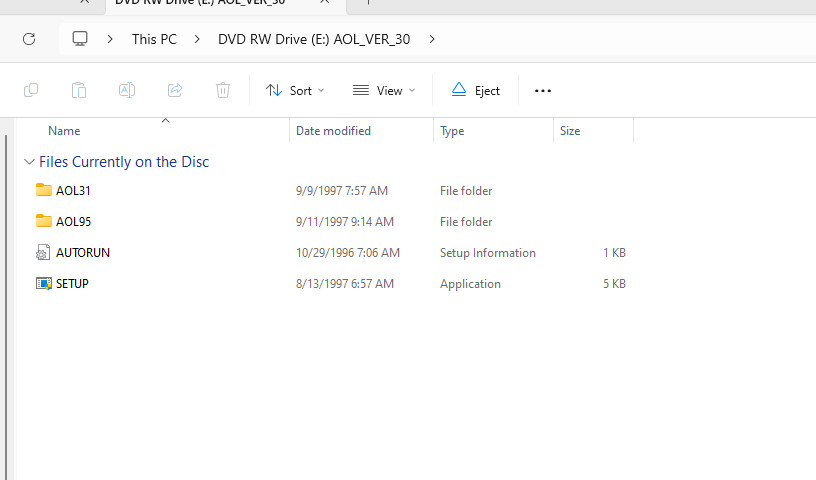
Task: Collapse Files Currently on the Disc group
Action: tap(29, 162)
